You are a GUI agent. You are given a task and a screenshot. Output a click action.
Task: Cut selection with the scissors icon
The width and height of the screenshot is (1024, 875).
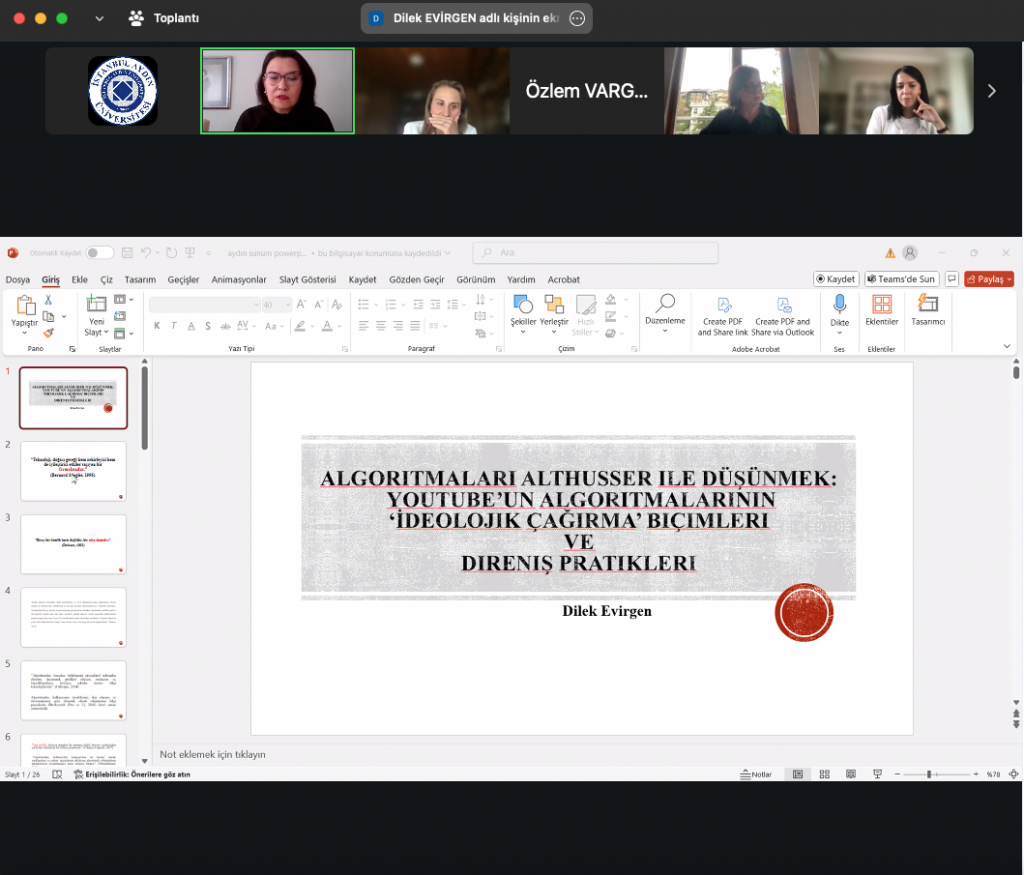click(x=48, y=300)
